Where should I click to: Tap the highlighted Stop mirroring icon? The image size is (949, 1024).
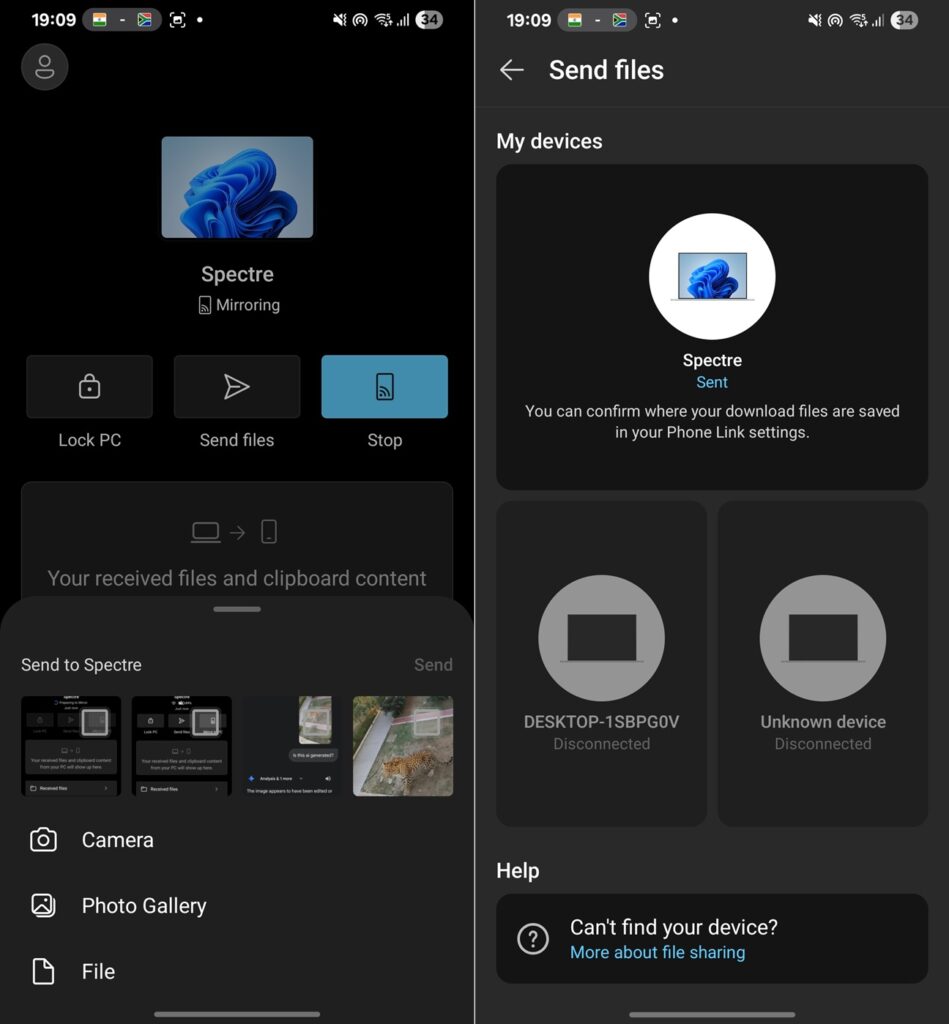384,386
